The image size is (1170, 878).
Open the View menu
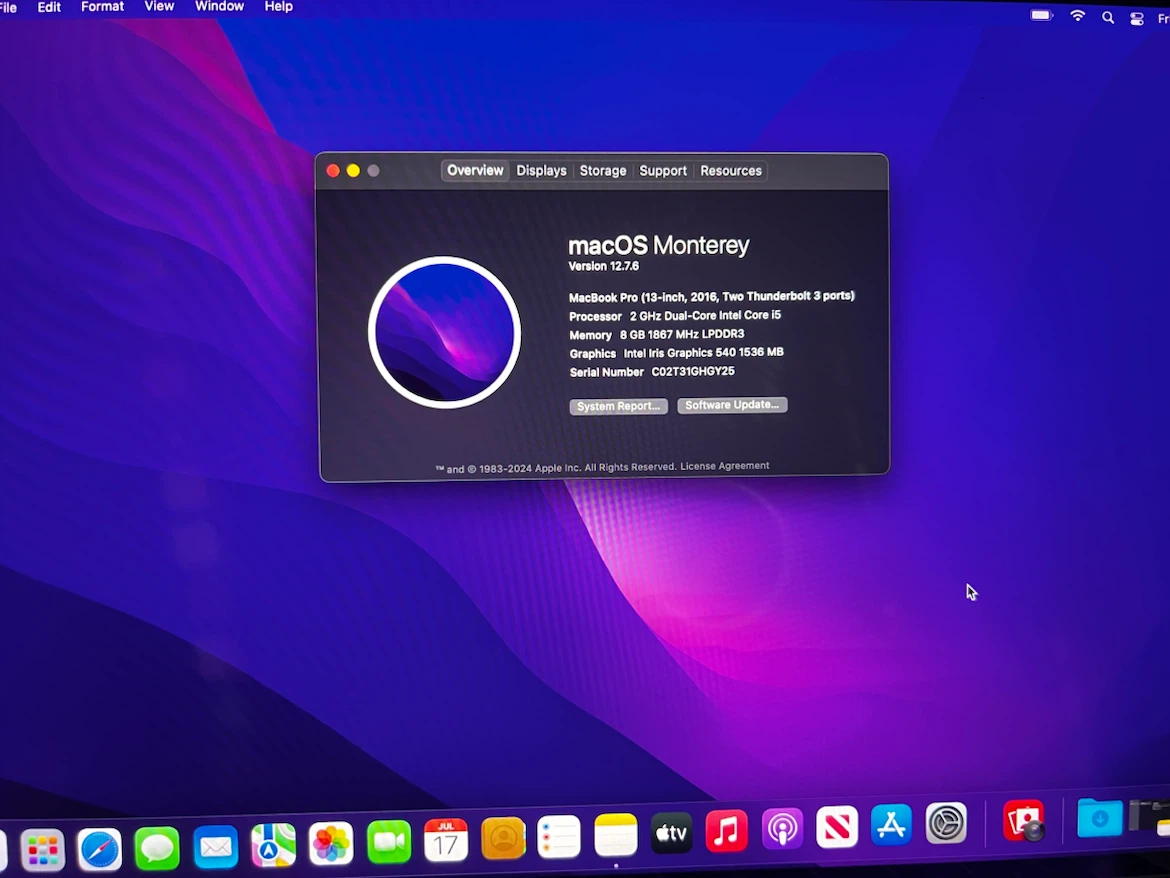159,6
